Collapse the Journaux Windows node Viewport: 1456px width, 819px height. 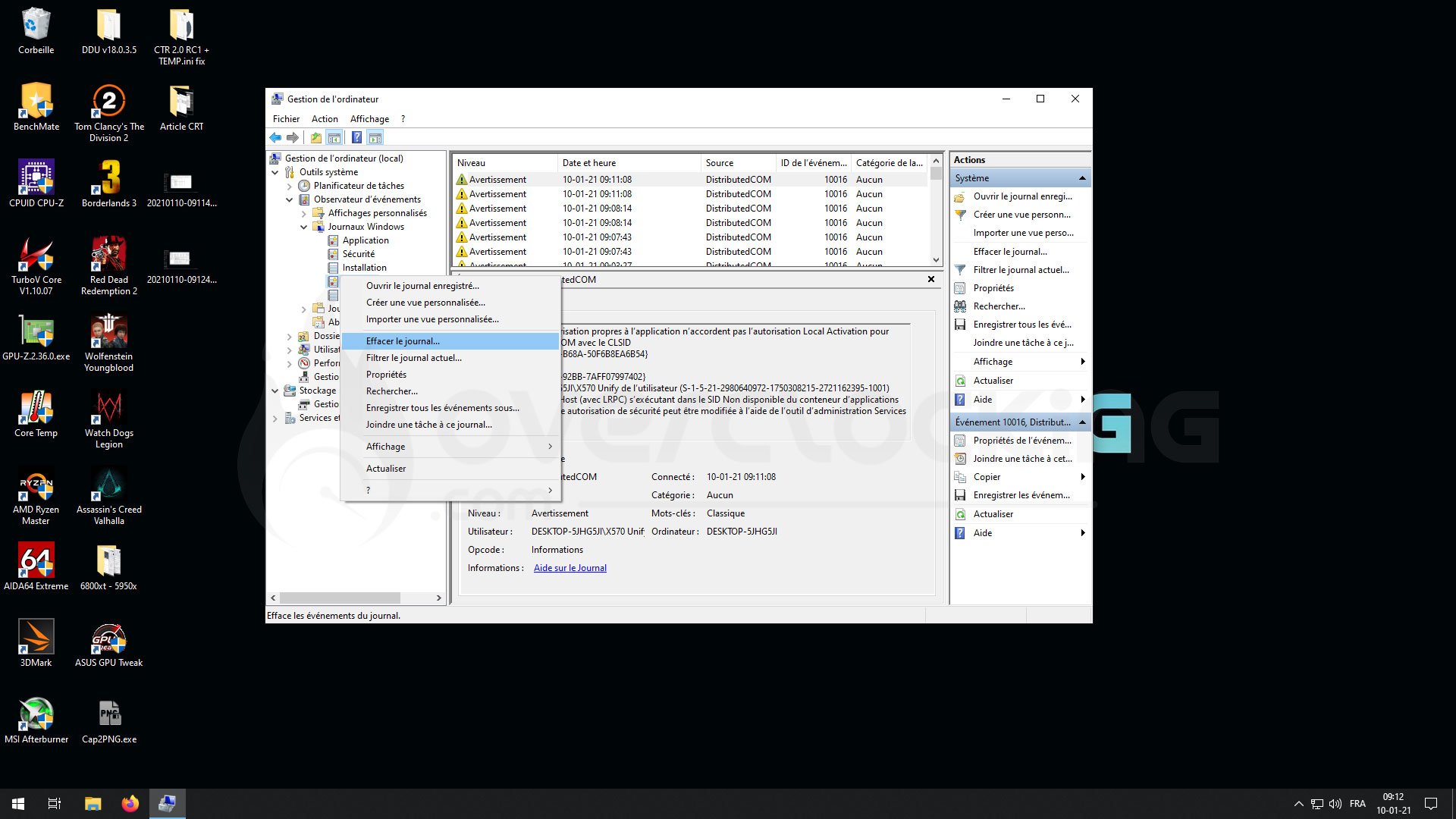coord(304,227)
